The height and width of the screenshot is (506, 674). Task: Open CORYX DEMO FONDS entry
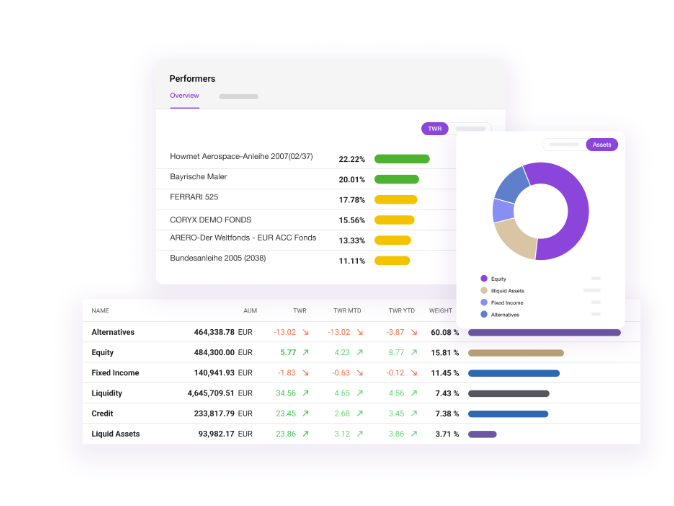tap(306, 220)
